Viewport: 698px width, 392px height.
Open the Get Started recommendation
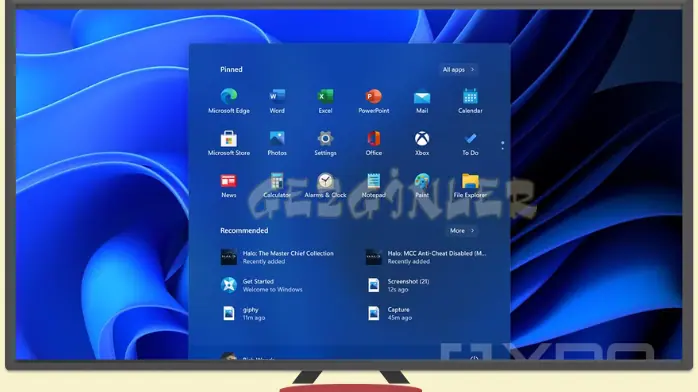(262, 285)
